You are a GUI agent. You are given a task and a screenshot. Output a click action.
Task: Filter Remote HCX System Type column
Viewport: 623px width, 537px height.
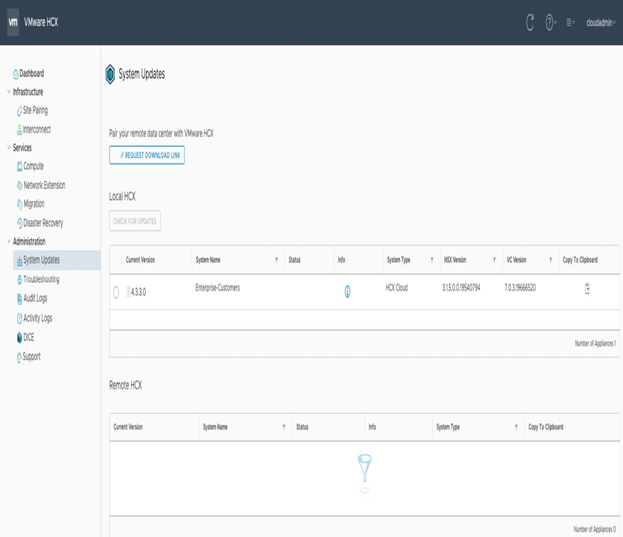pyautogui.click(x=516, y=427)
